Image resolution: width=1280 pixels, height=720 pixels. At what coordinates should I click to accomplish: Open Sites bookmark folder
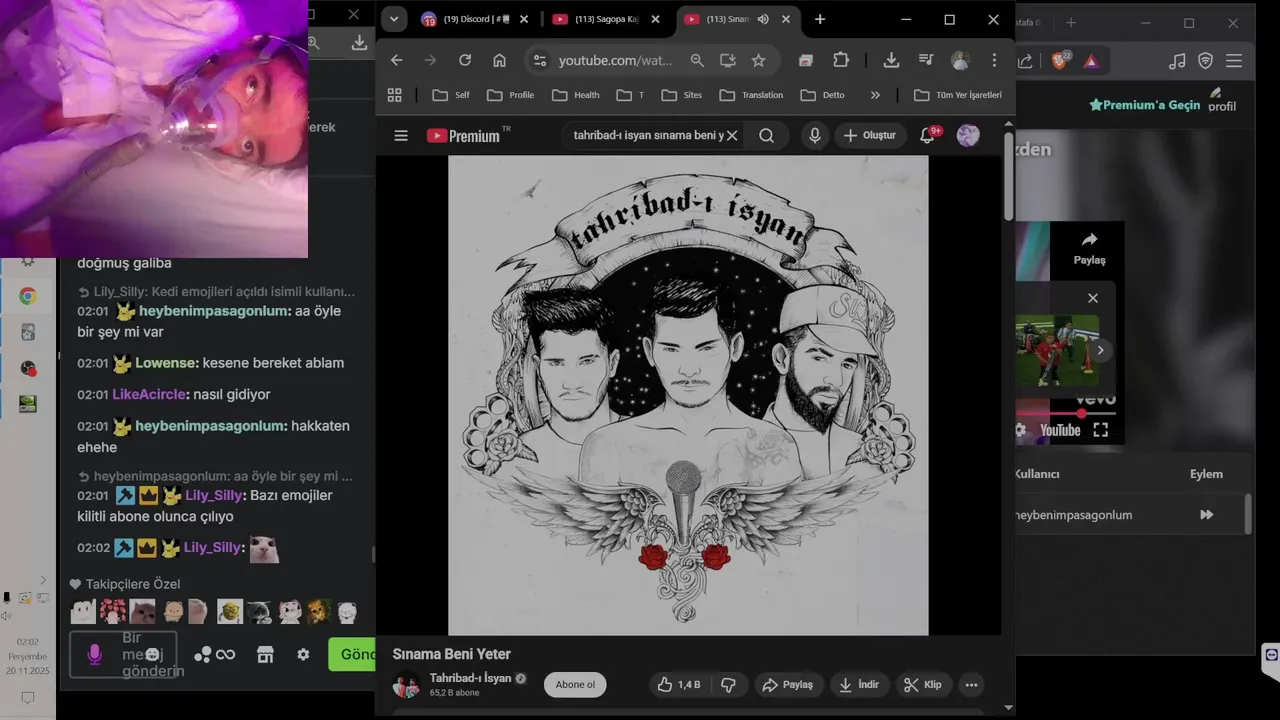pyautogui.click(x=682, y=95)
